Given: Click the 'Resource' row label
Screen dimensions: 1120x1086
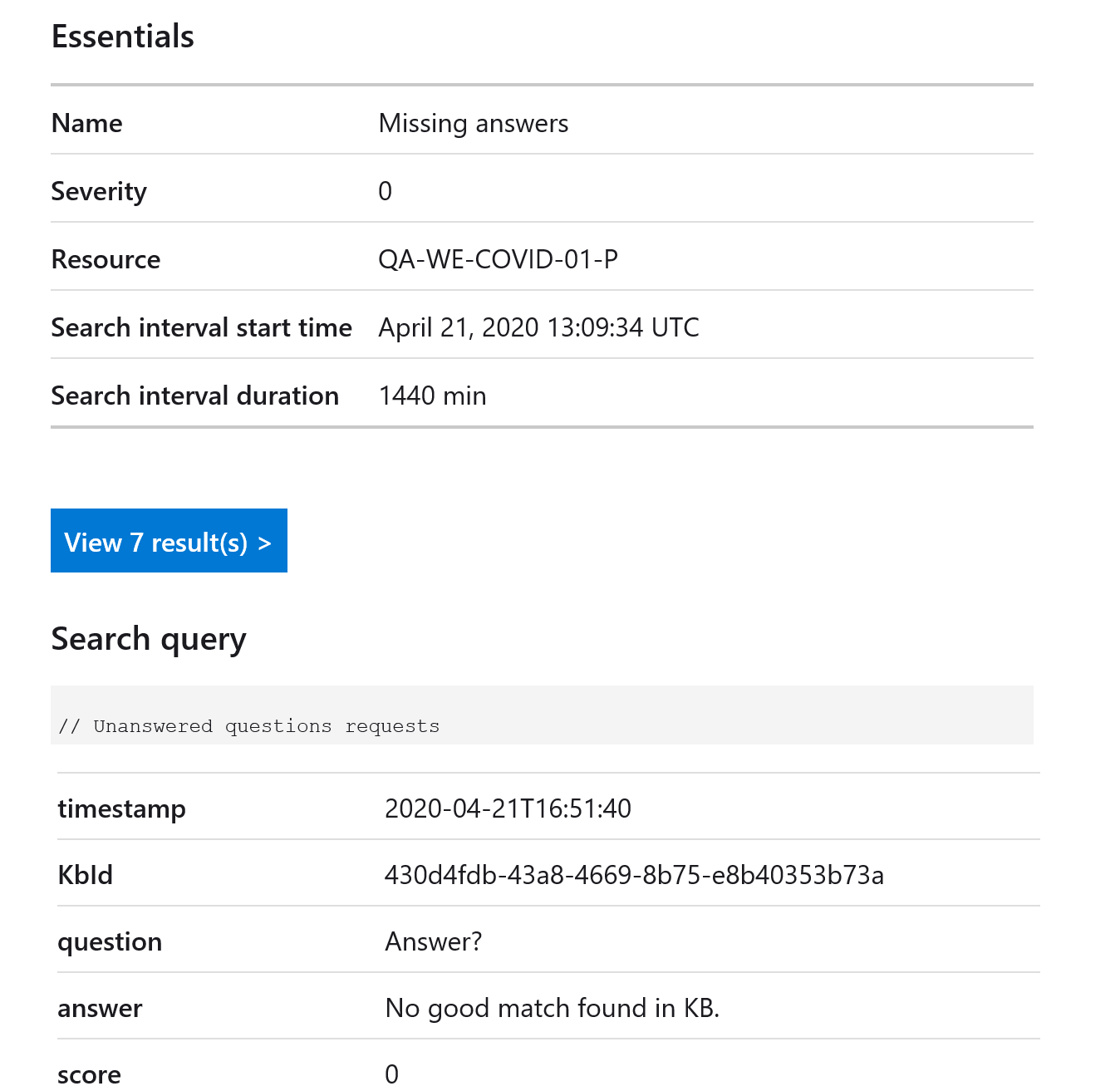Looking at the screenshot, I should (106, 259).
